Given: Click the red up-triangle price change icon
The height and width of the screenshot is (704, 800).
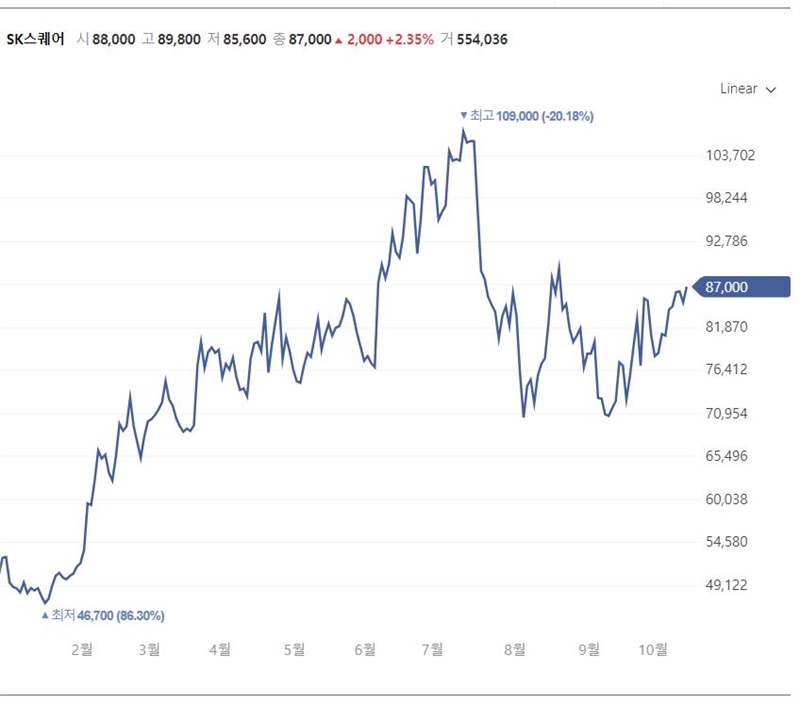Looking at the screenshot, I should (339, 39).
